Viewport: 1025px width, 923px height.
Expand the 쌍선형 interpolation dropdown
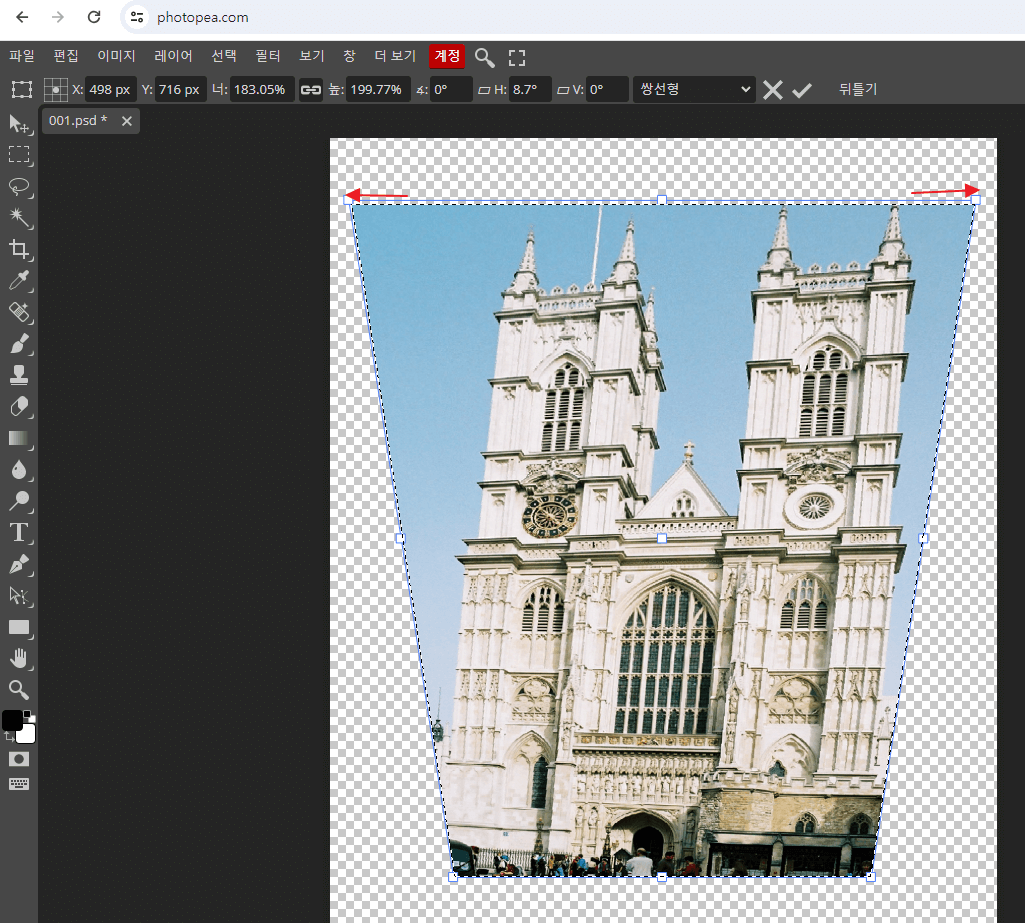(x=694, y=90)
